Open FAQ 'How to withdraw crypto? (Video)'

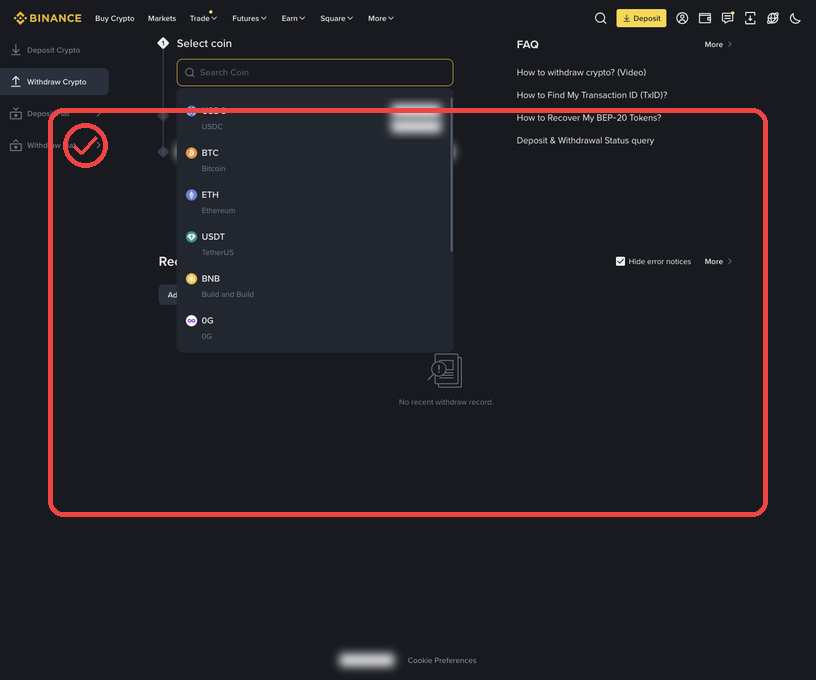pos(581,72)
